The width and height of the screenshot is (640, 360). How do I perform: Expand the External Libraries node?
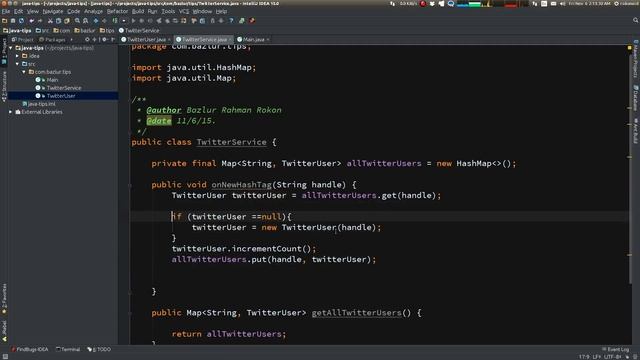[x=11, y=112]
